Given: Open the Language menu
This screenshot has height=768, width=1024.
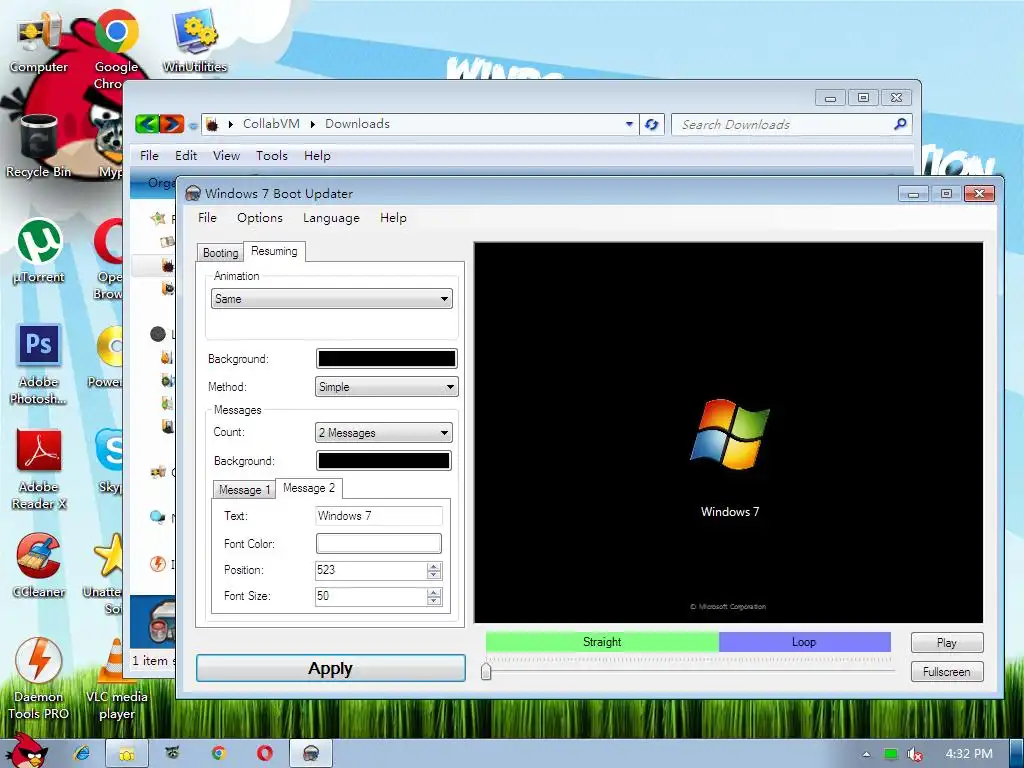Looking at the screenshot, I should coord(331,217).
